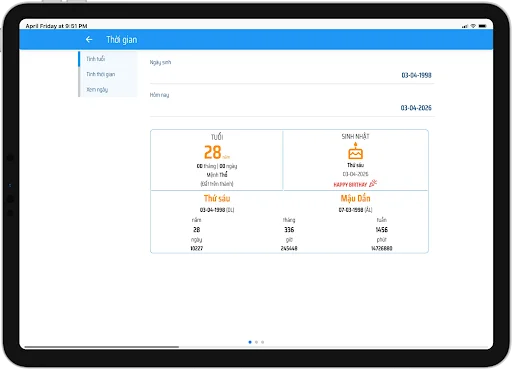Open the Tính tuổi tab
This screenshot has width=512, height=369.
[108, 59]
